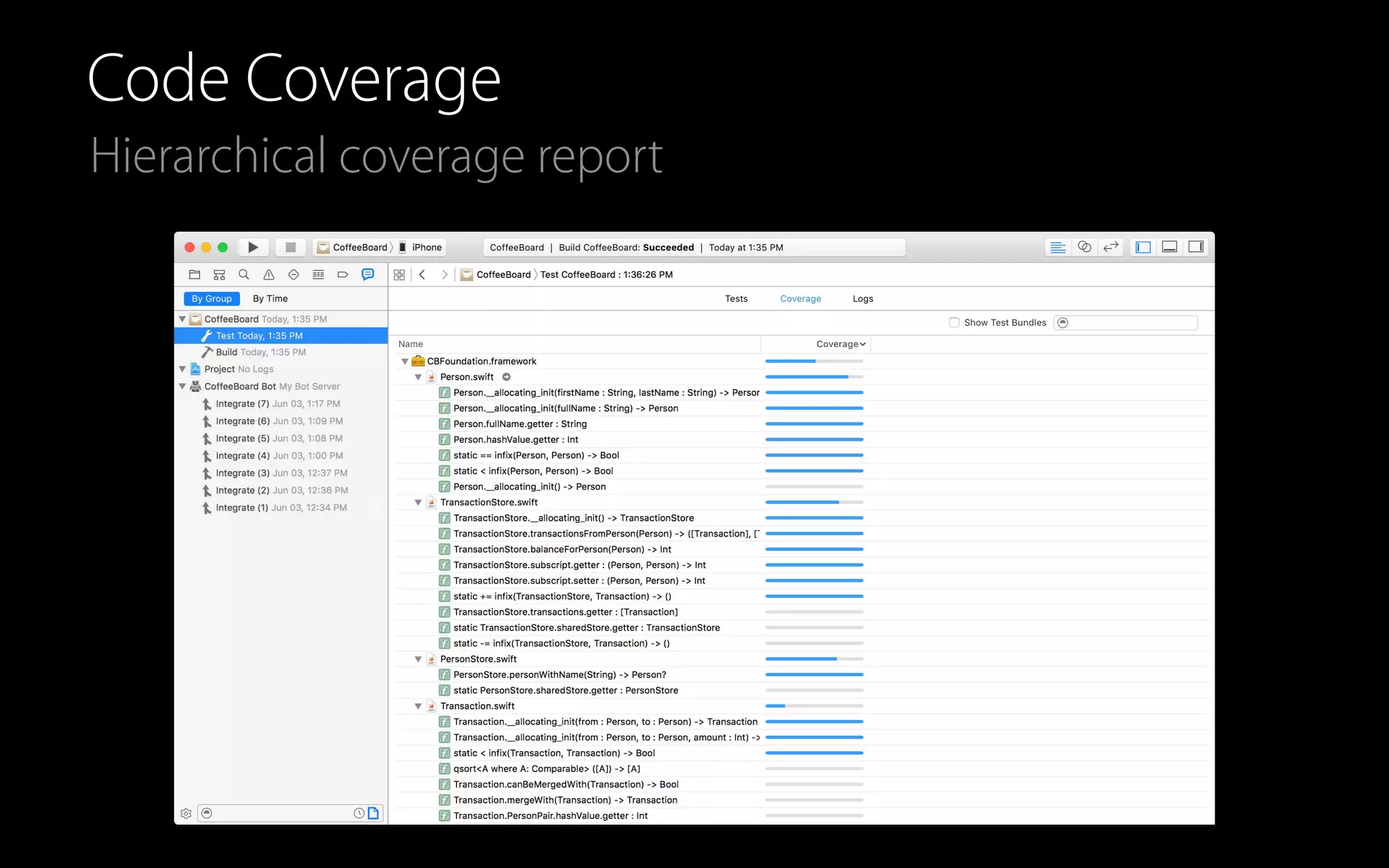Select the By Time view
The image size is (1389, 868).
click(270, 298)
